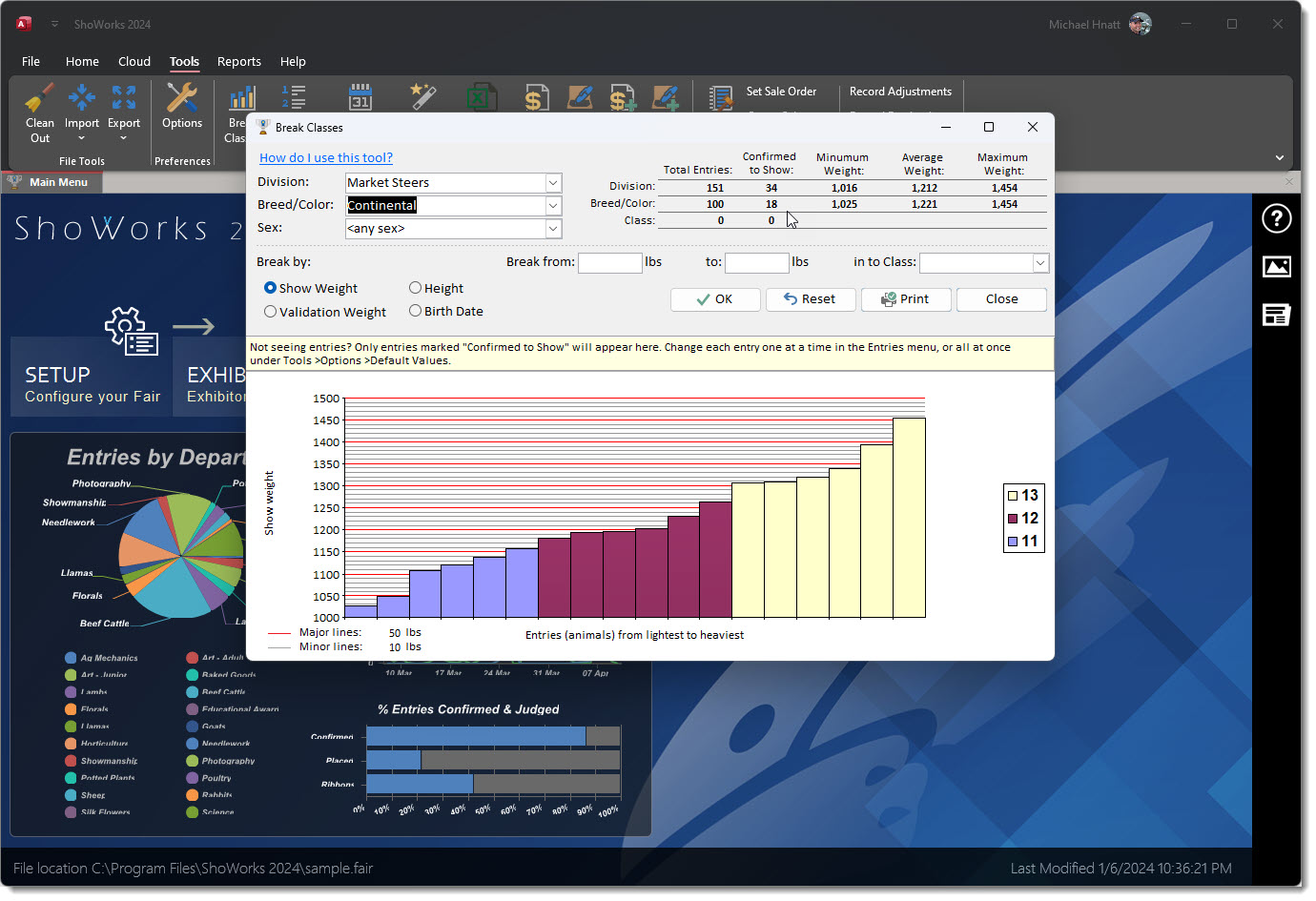Switch to the Home ribbon tab
Image resolution: width=1316 pixels, height=901 pixels.
82,61
